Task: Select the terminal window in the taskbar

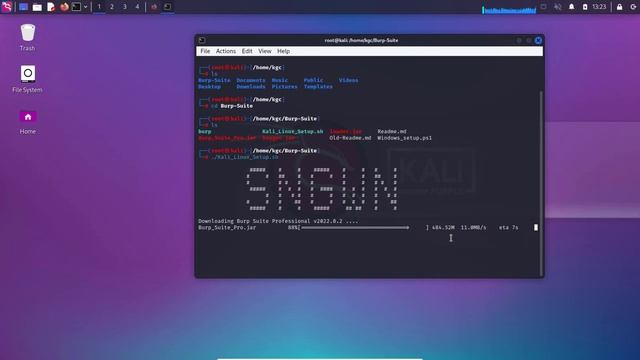Action: tap(167, 7)
